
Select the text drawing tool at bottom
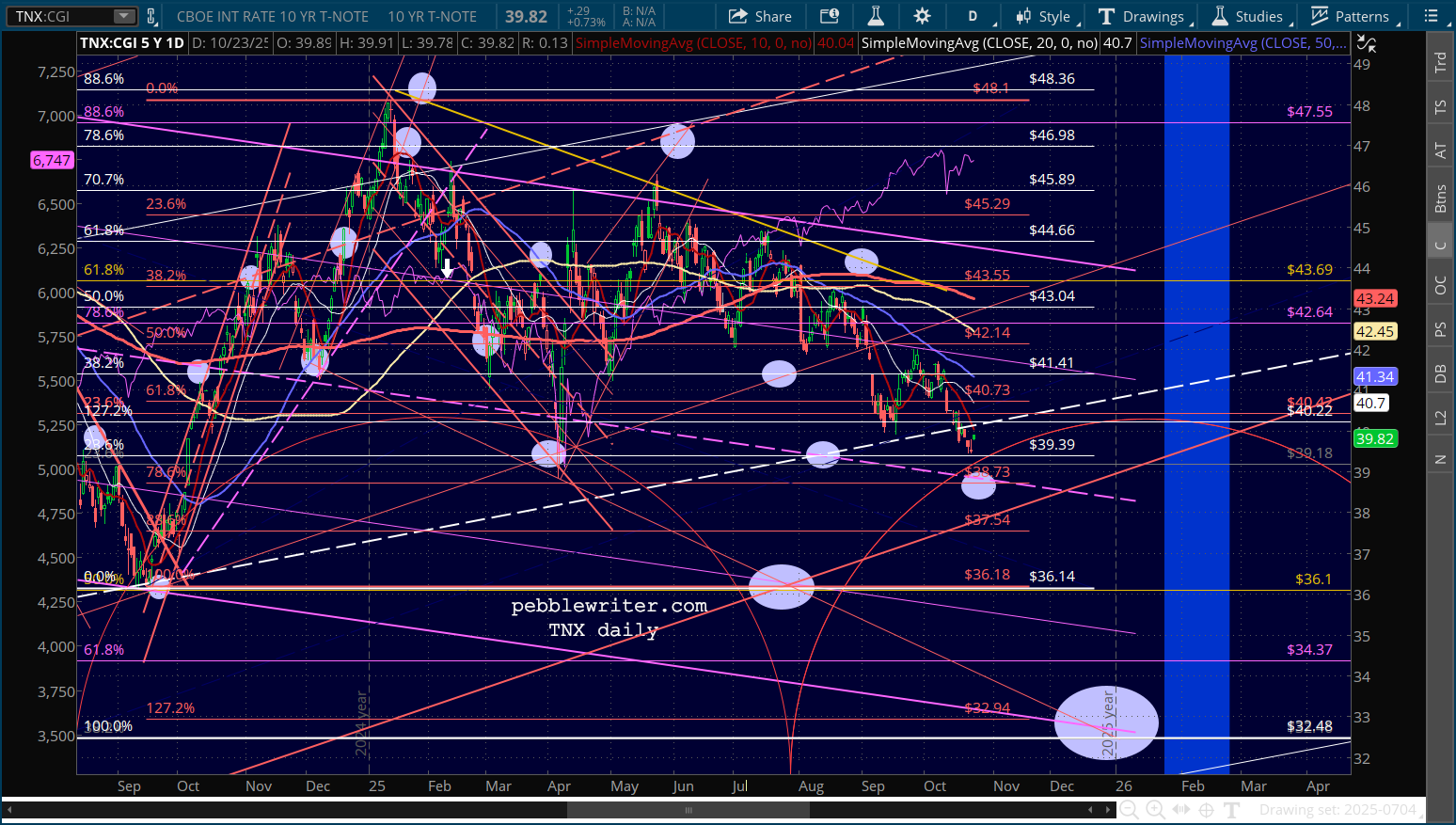1232,809
